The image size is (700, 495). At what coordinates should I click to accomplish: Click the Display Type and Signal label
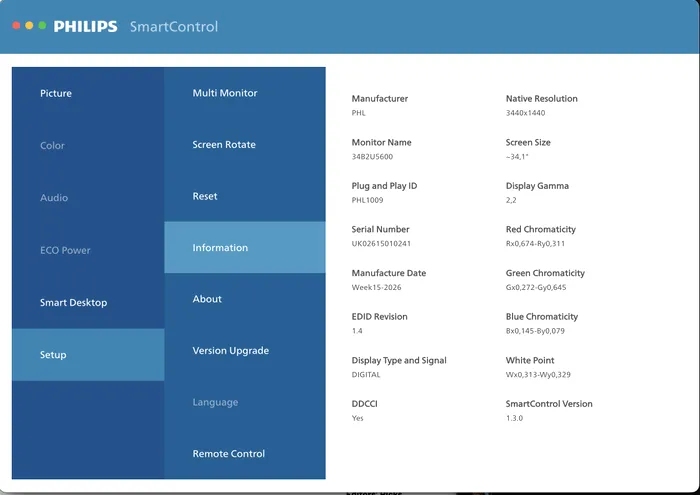click(x=399, y=361)
